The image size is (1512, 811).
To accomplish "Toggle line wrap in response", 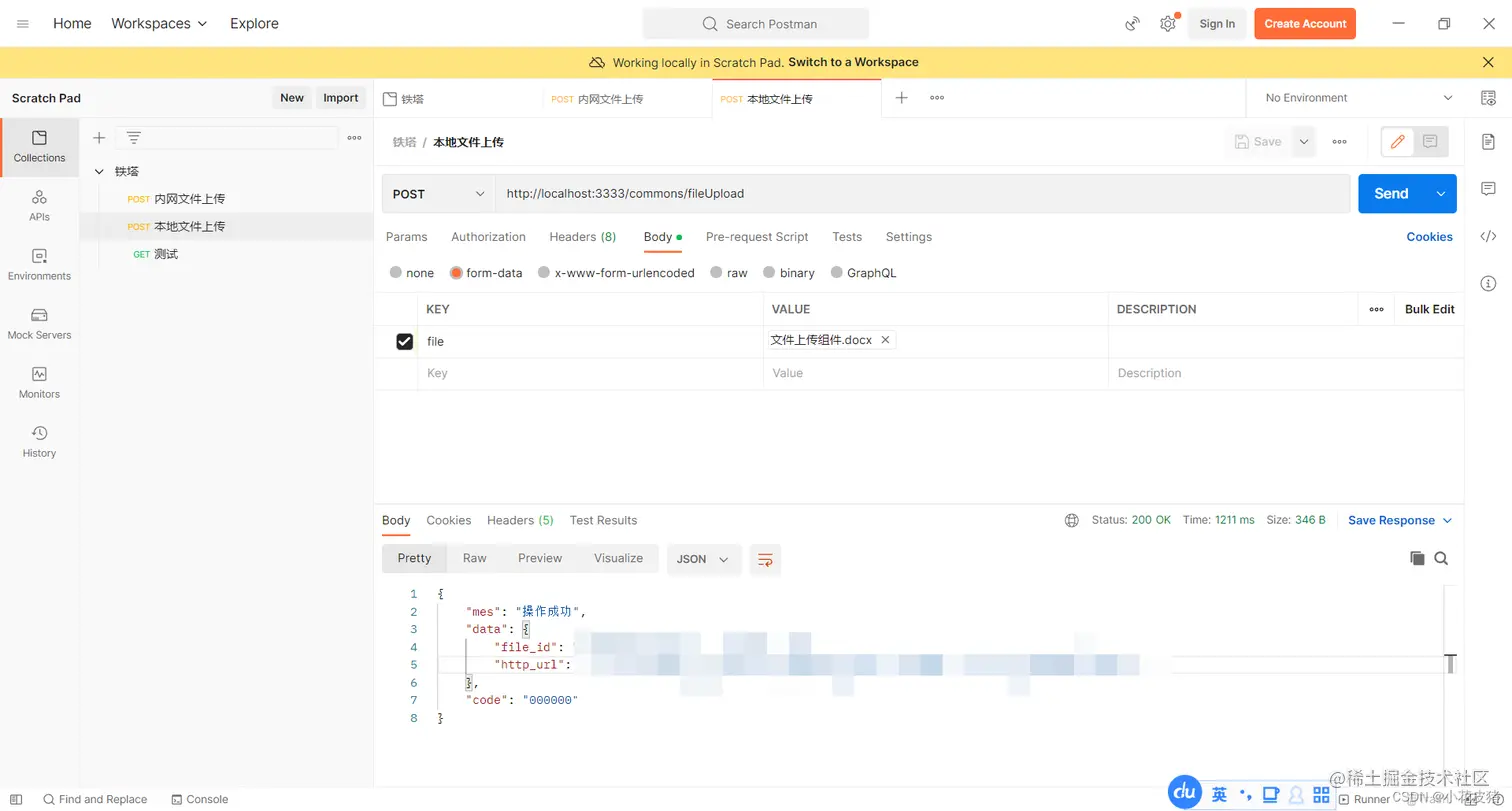I will tap(765, 559).
